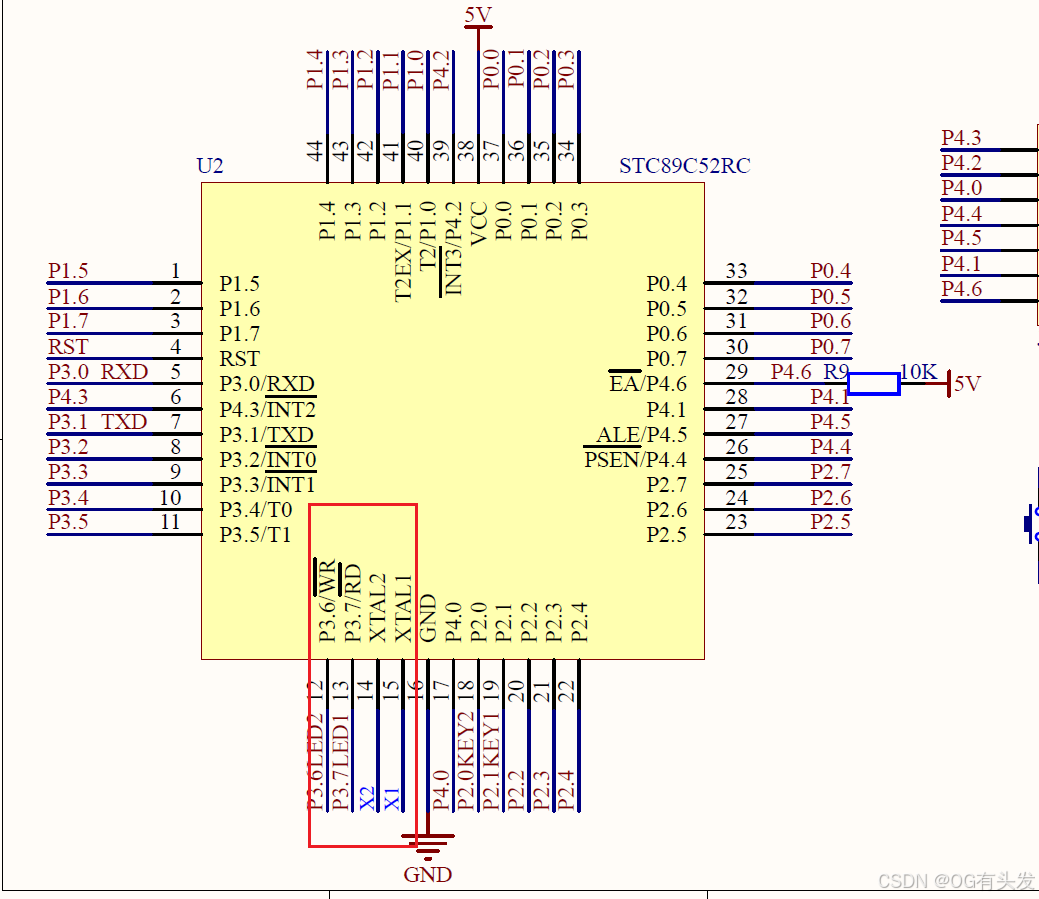Select the P4.3/INT2 pin name

(x=268, y=409)
